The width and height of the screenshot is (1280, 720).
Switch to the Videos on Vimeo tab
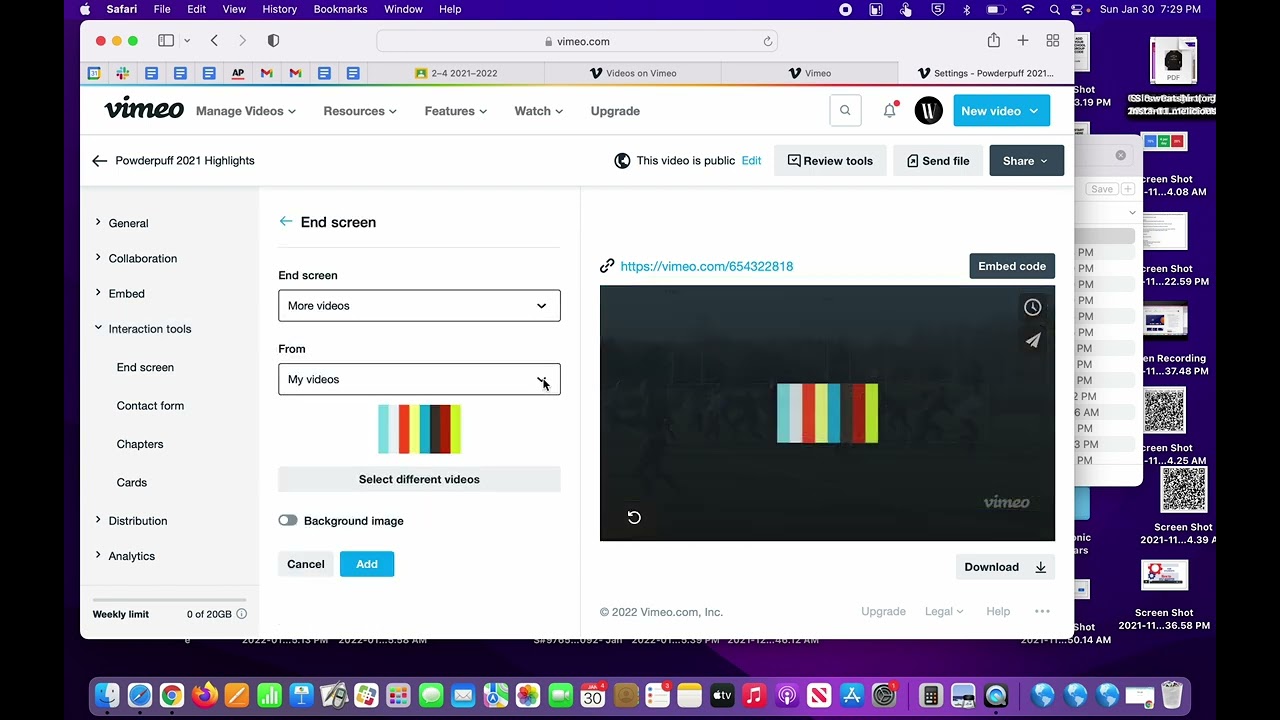[632, 73]
